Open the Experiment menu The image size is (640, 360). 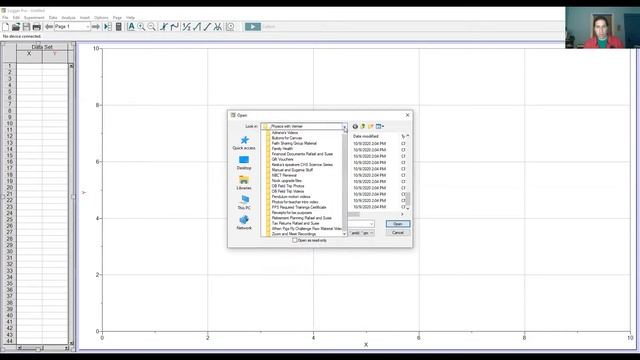(x=34, y=18)
